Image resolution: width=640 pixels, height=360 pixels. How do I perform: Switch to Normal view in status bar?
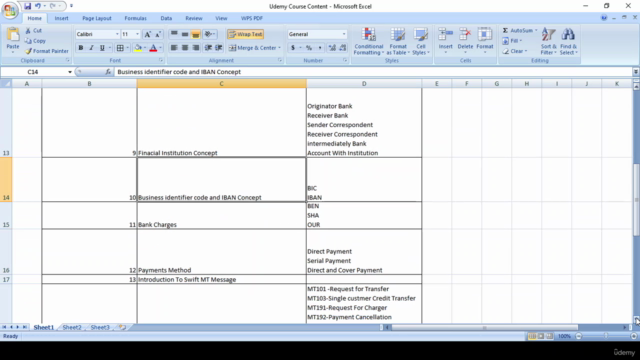[x=532, y=336]
